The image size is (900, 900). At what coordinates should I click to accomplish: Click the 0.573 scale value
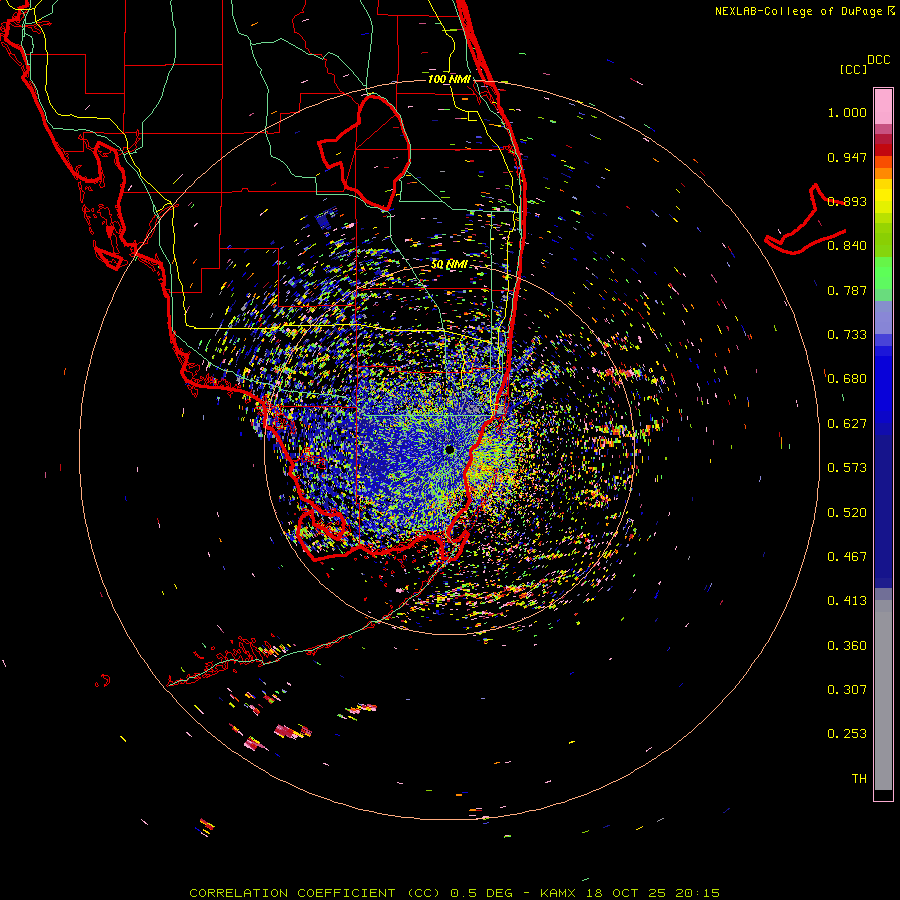coord(847,468)
